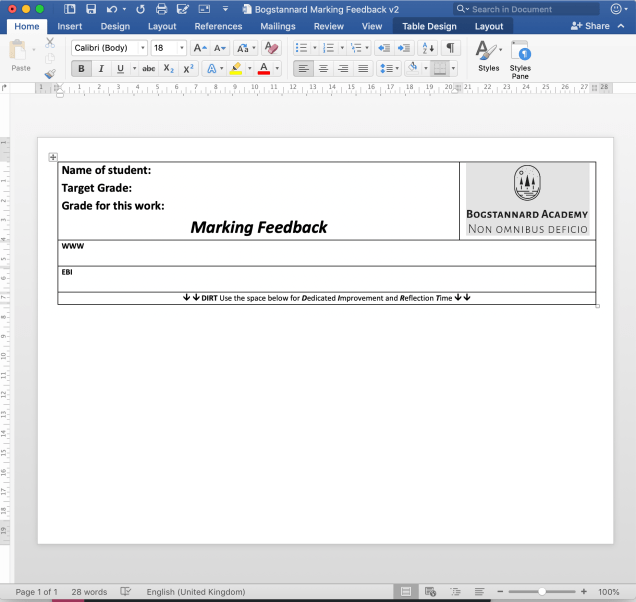Click the sidebar navigation pane icon
The width and height of the screenshot is (636, 602).
pos(70,9)
